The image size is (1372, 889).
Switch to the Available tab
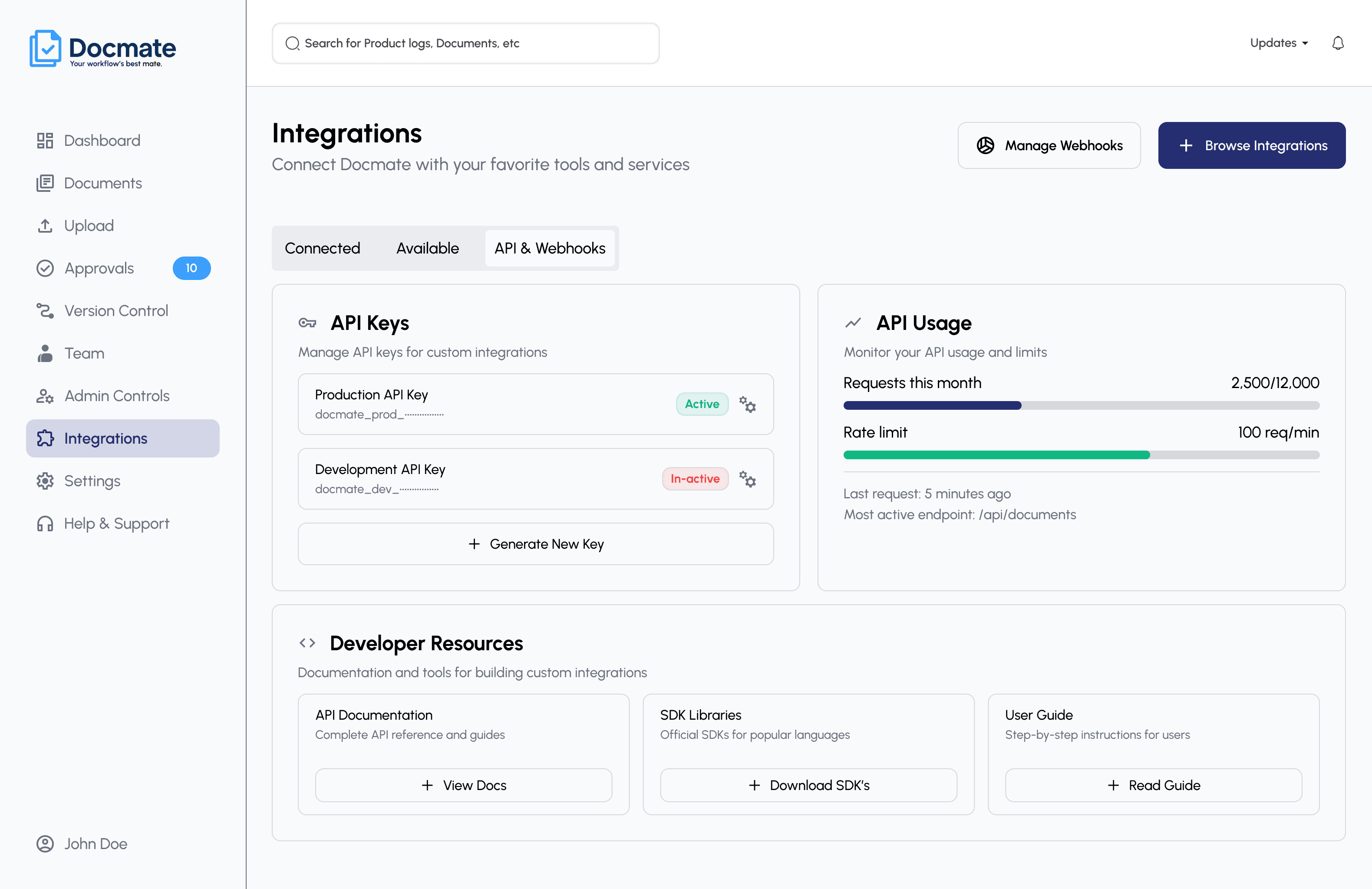(427, 248)
